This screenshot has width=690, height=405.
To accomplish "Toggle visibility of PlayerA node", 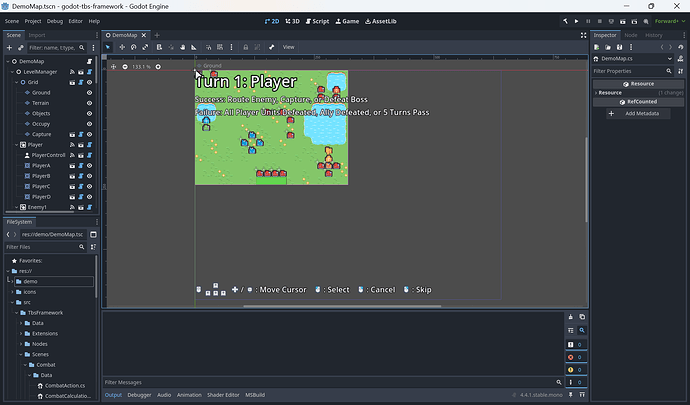I will [x=89, y=165].
